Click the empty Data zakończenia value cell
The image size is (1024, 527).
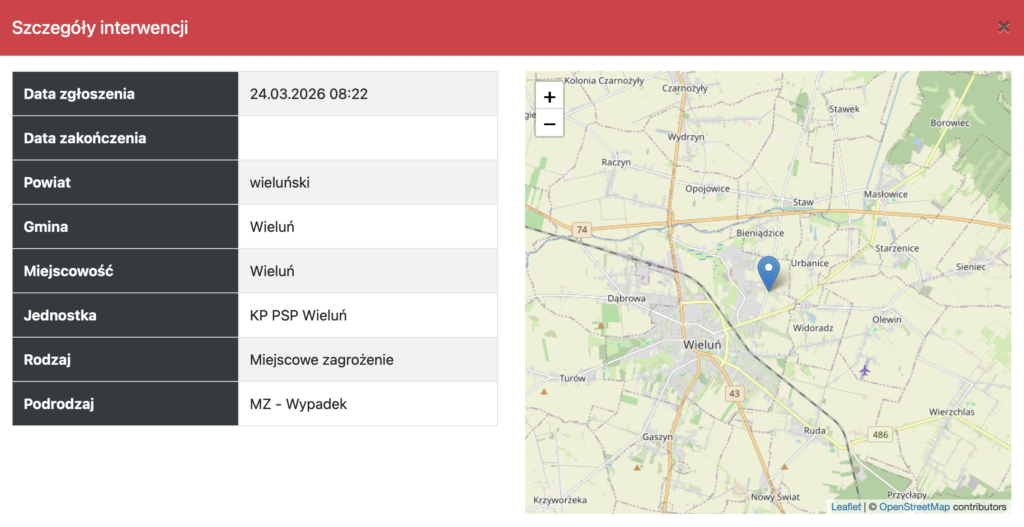pyautogui.click(x=368, y=138)
